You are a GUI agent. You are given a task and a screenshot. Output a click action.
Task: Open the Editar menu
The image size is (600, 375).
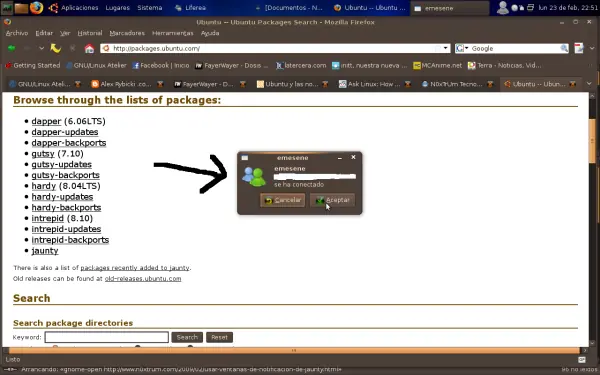click(x=44, y=33)
